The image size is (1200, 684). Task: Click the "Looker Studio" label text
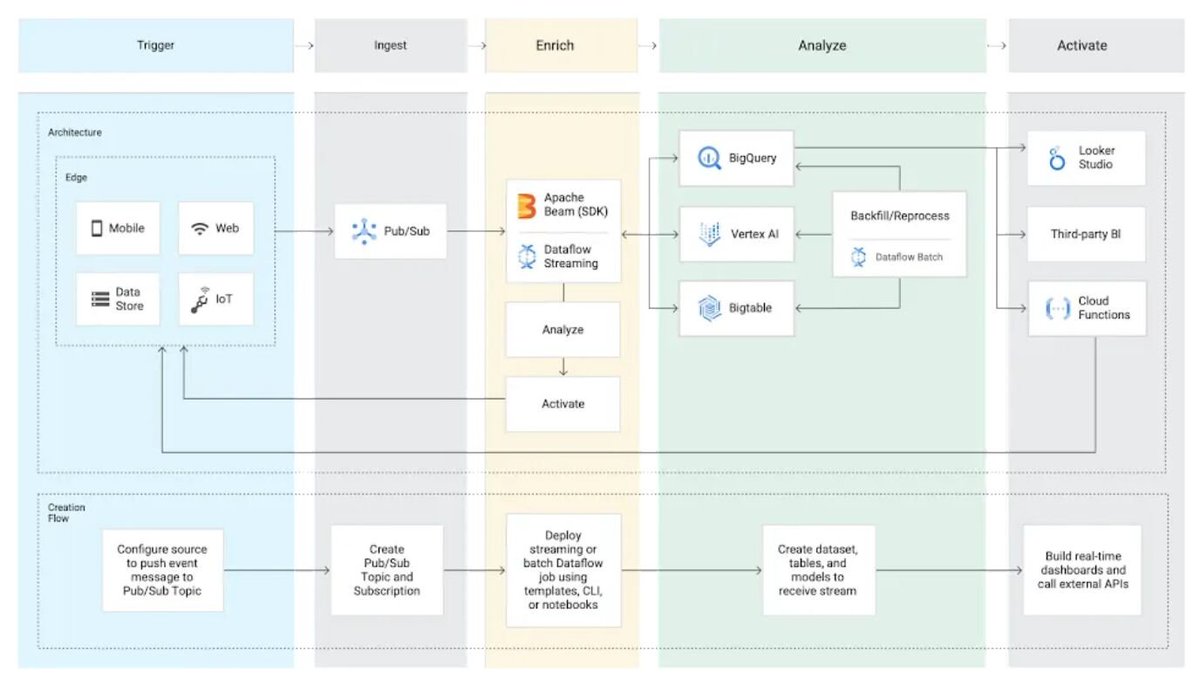tap(1096, 157)
